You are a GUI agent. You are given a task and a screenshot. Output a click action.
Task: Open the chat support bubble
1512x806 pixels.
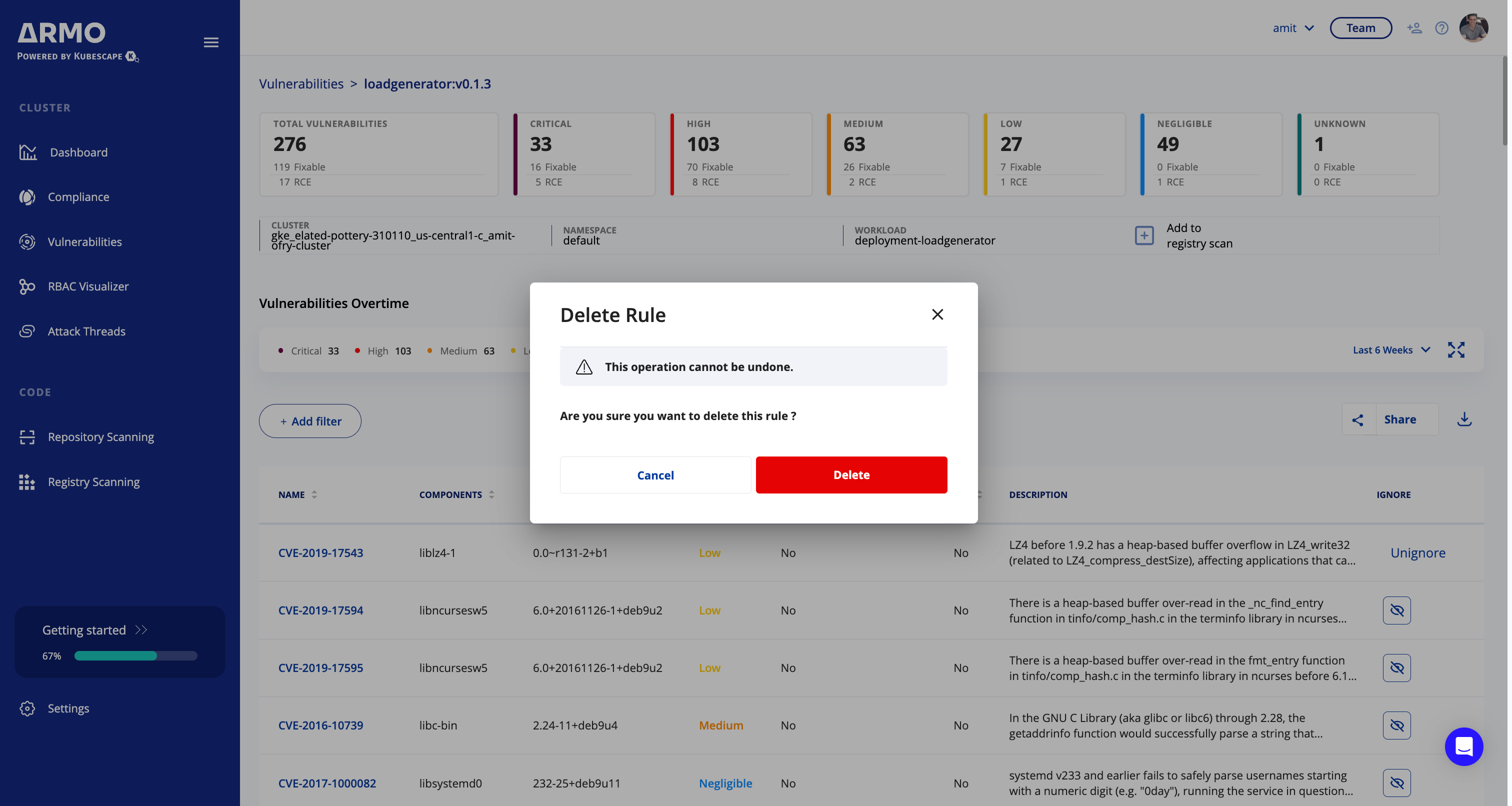1463,746
